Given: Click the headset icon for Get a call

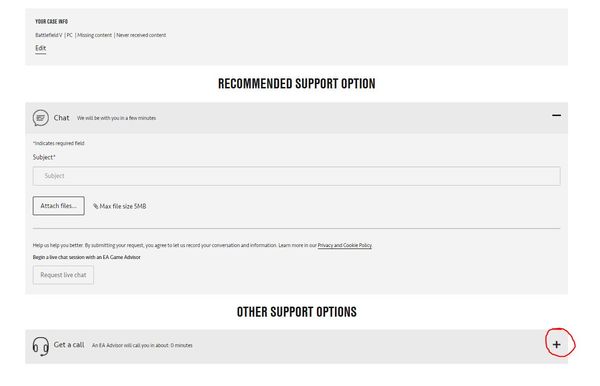Looking at the screenshot, I should click(41, 346).
